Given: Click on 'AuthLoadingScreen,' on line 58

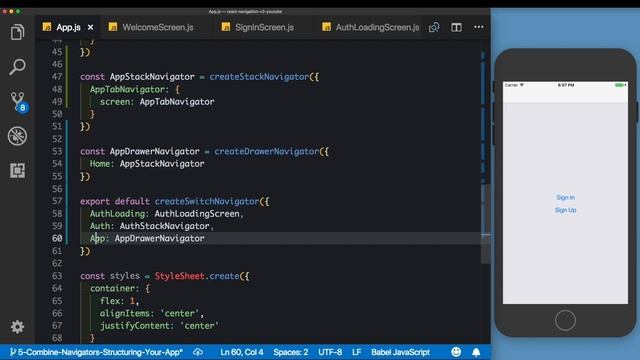Looking at the screenshot, I should pos(199,213).
